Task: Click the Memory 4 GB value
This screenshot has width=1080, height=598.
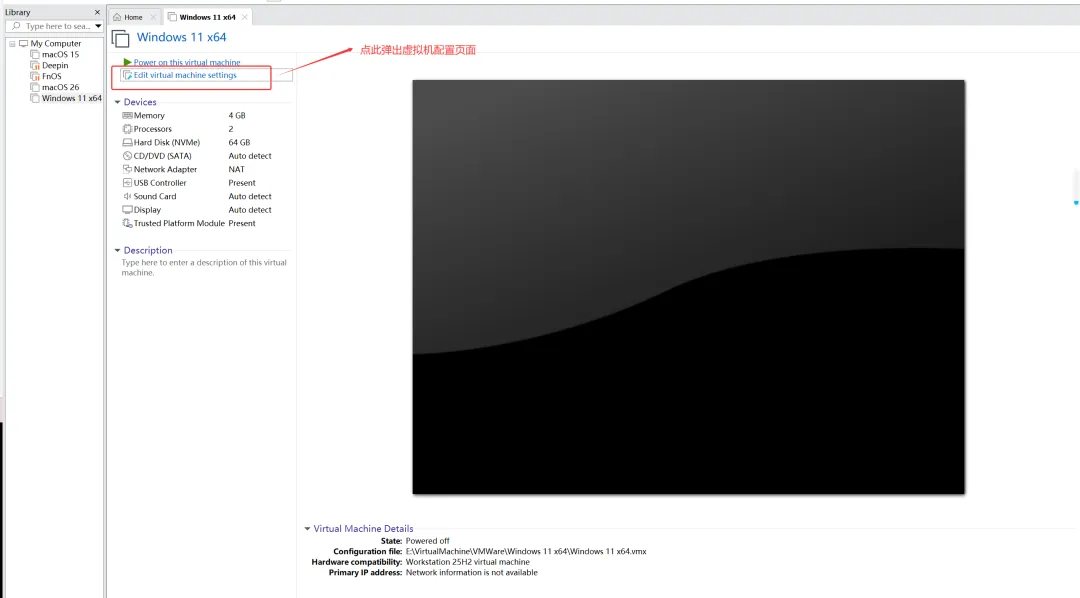Action: click(x=237, y=116)
